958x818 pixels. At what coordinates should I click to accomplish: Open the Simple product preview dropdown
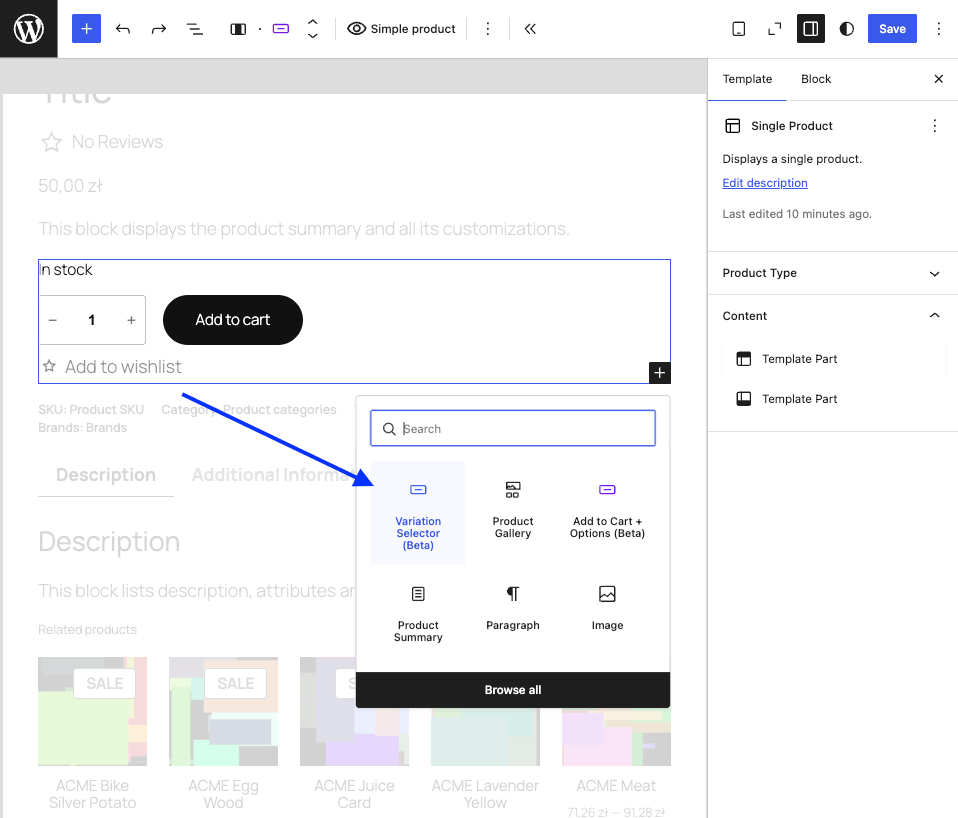point(401,29)
